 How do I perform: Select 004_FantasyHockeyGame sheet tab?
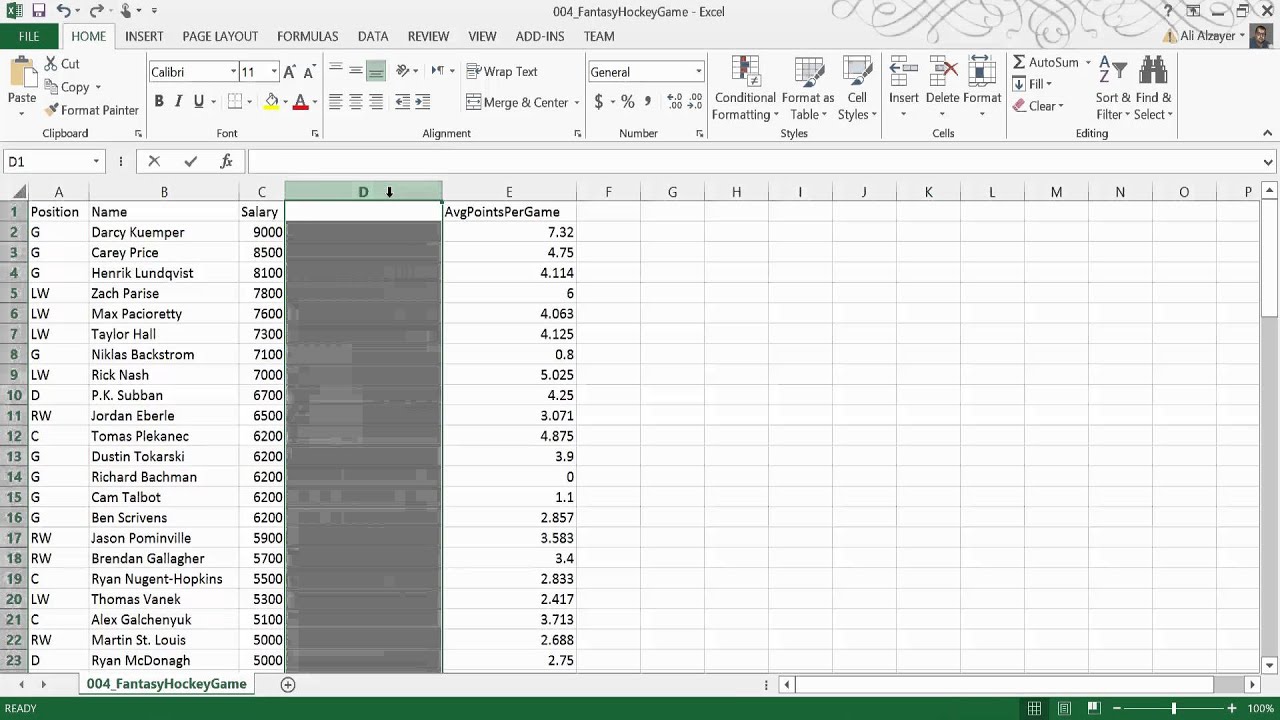166,684
